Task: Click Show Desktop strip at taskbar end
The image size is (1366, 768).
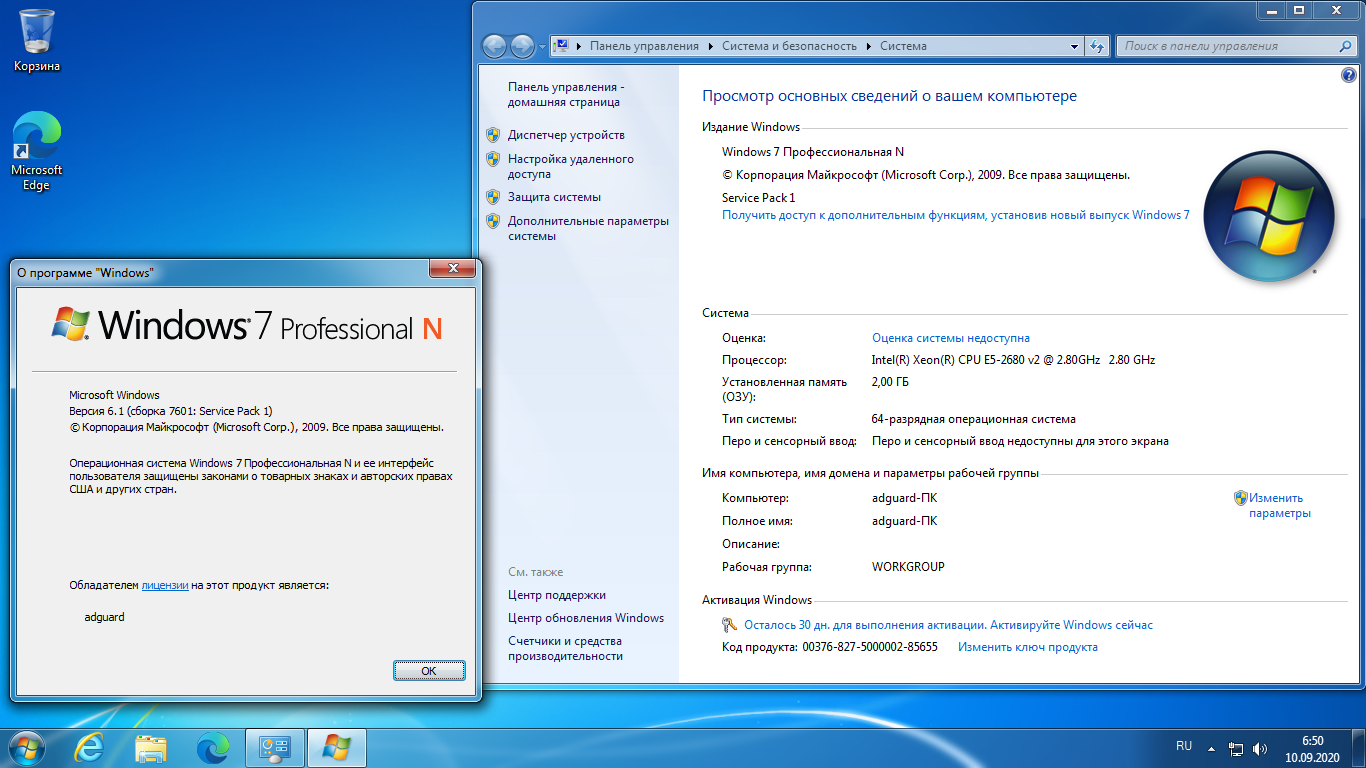Action: click(x=1359, y=748)
